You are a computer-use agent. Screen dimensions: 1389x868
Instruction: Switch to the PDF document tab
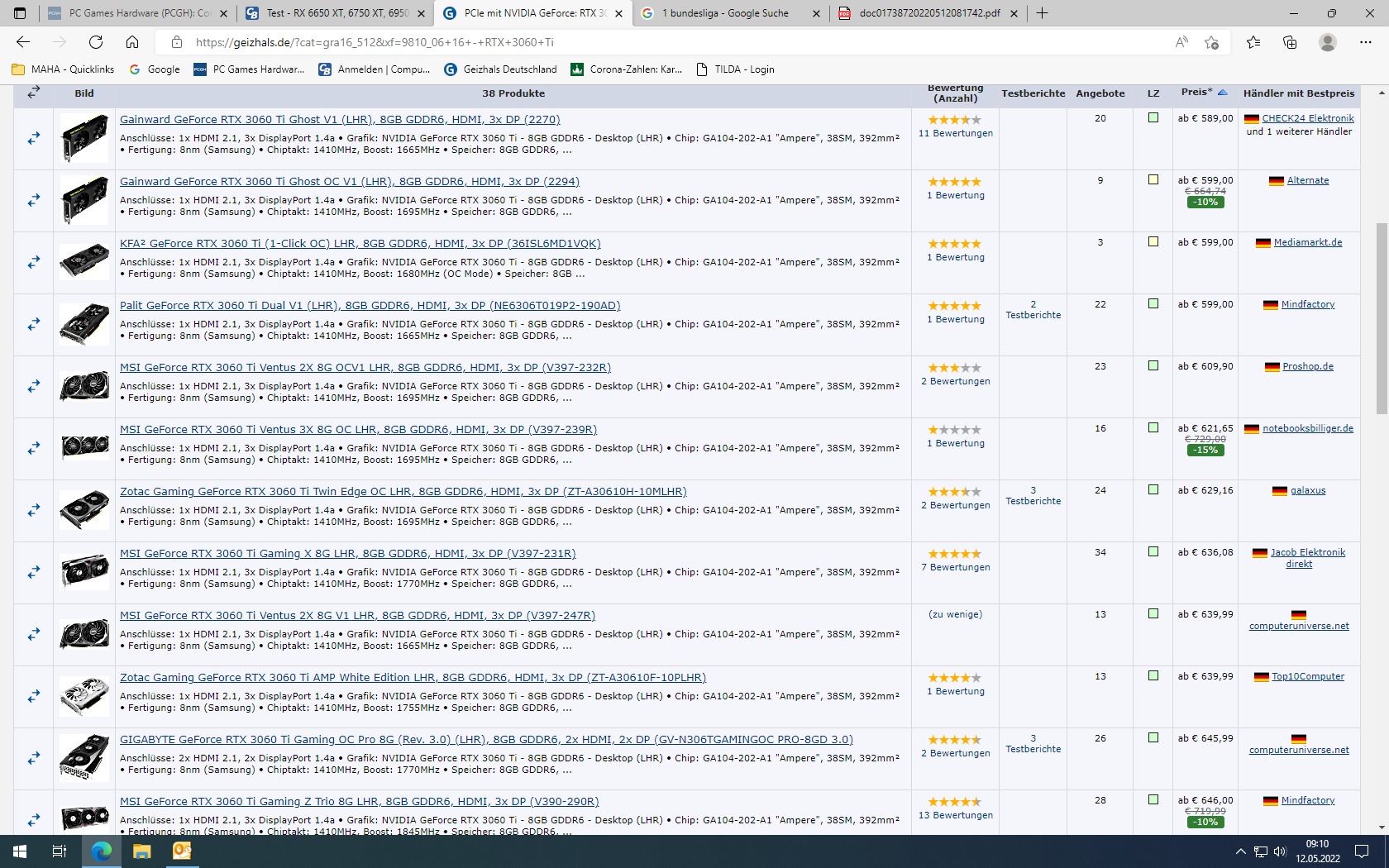tap(928, 13)
